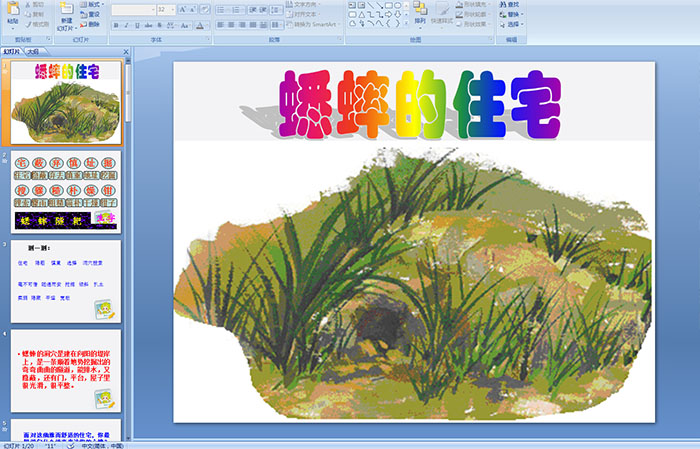
Task: Select the down block arrow shape
Action: (397, 14)
